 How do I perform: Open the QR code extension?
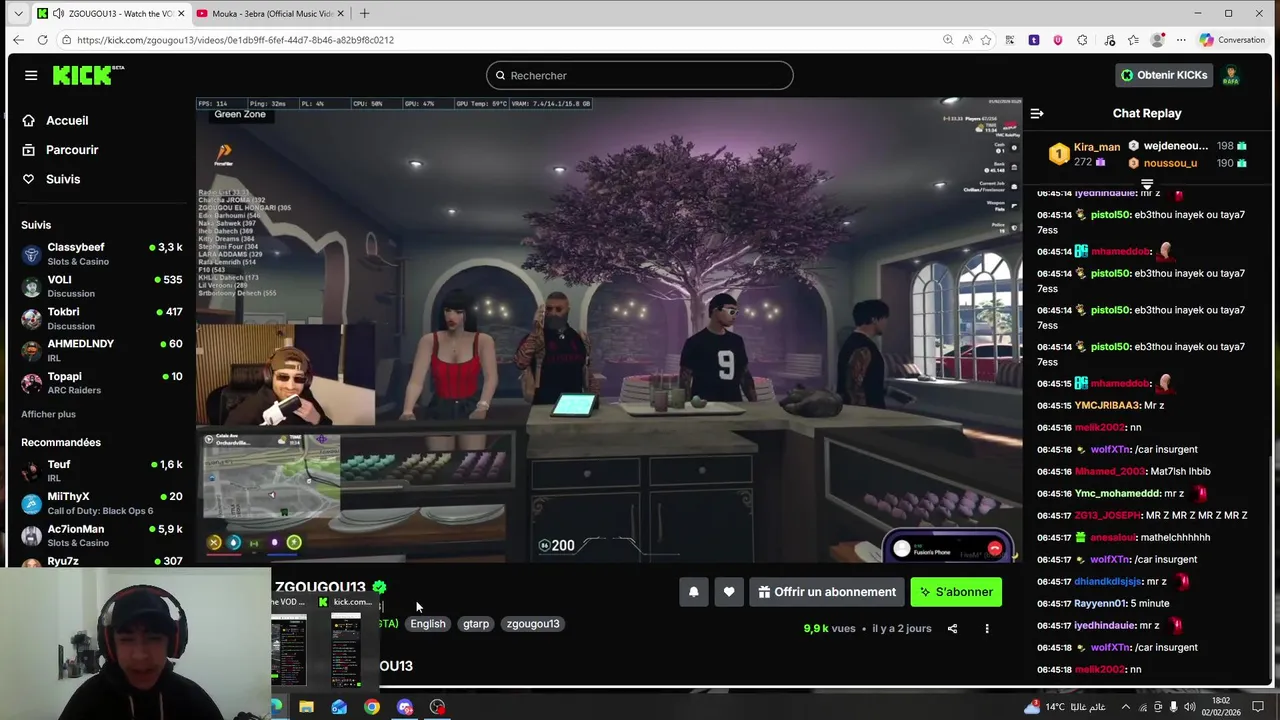1010,40
